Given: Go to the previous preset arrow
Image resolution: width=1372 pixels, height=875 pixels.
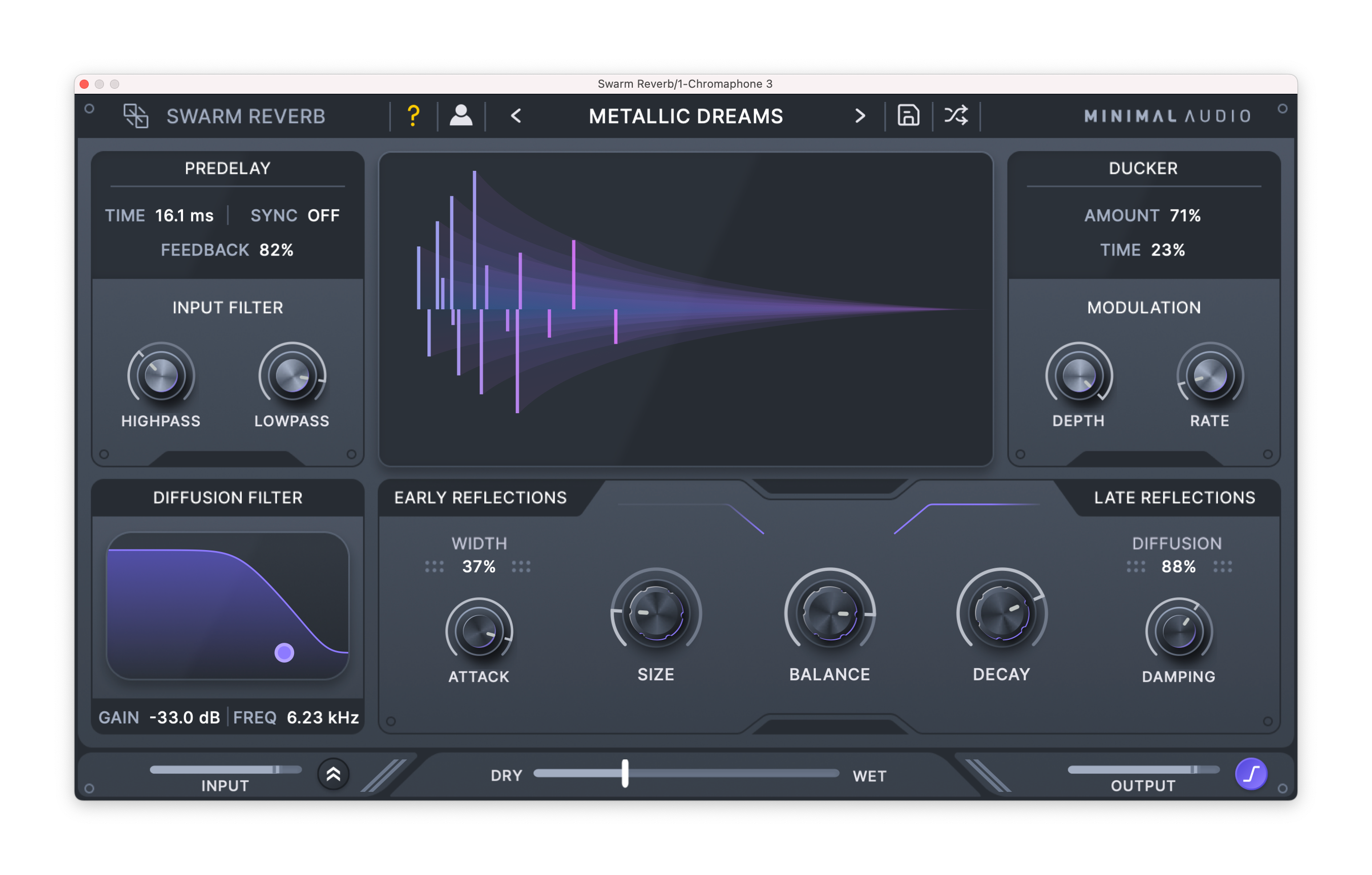Looking at the screenshot, I should pos(516,116).
